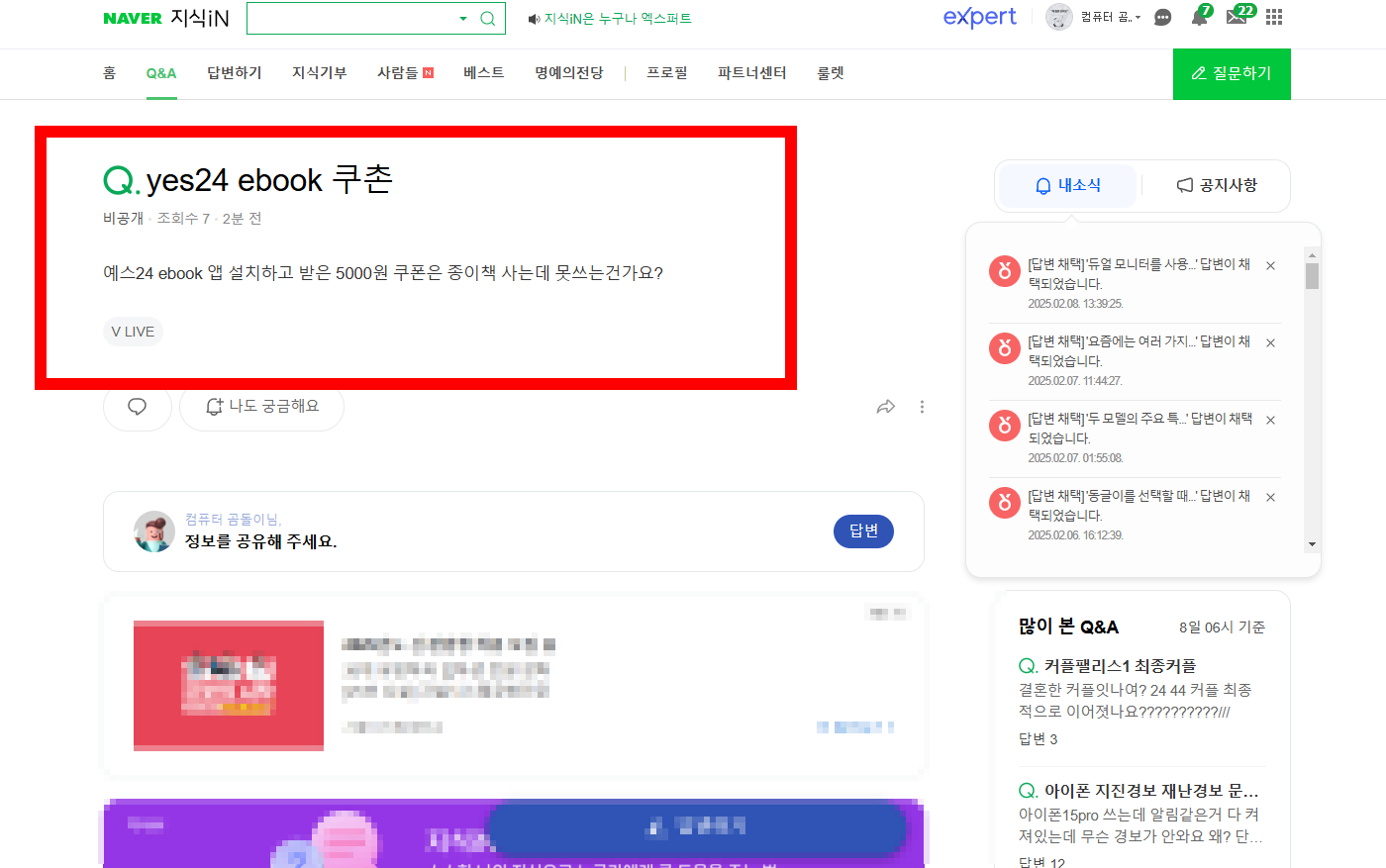Image resolution: width=1386 pixels, height=868 pixels.
Task: Open the 지식iN home logo
Action: [200, 18]
